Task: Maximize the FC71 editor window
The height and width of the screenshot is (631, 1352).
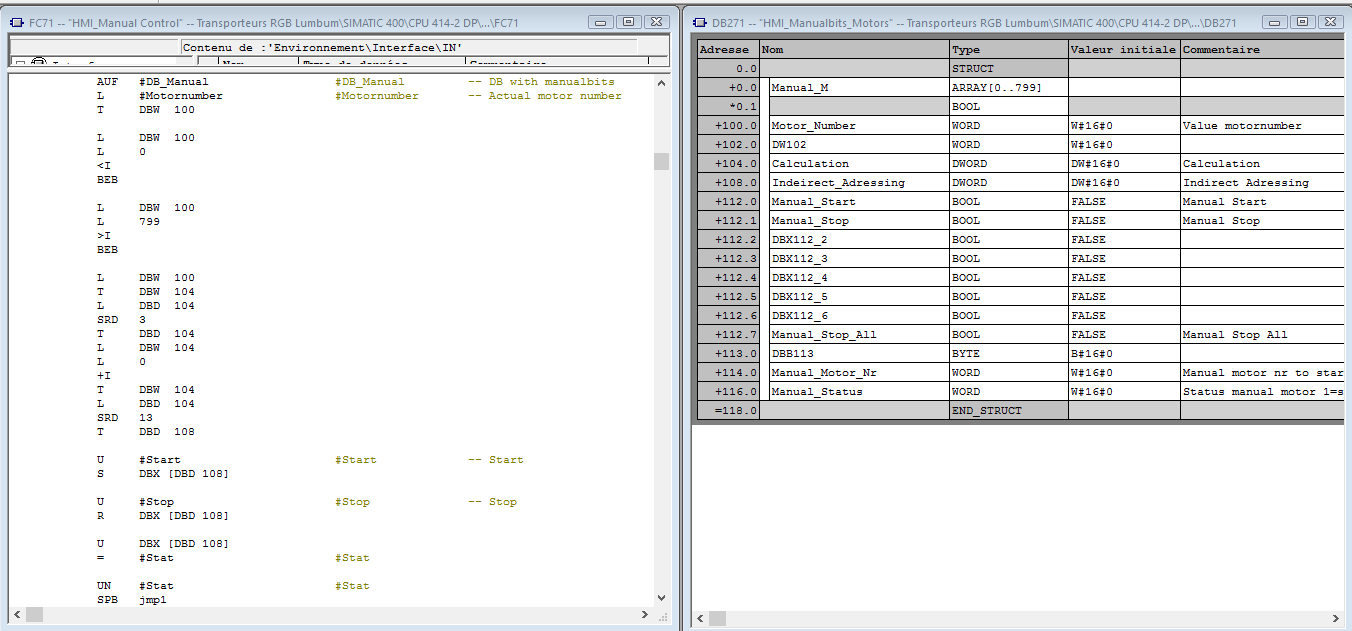Action: click(628, 21)
